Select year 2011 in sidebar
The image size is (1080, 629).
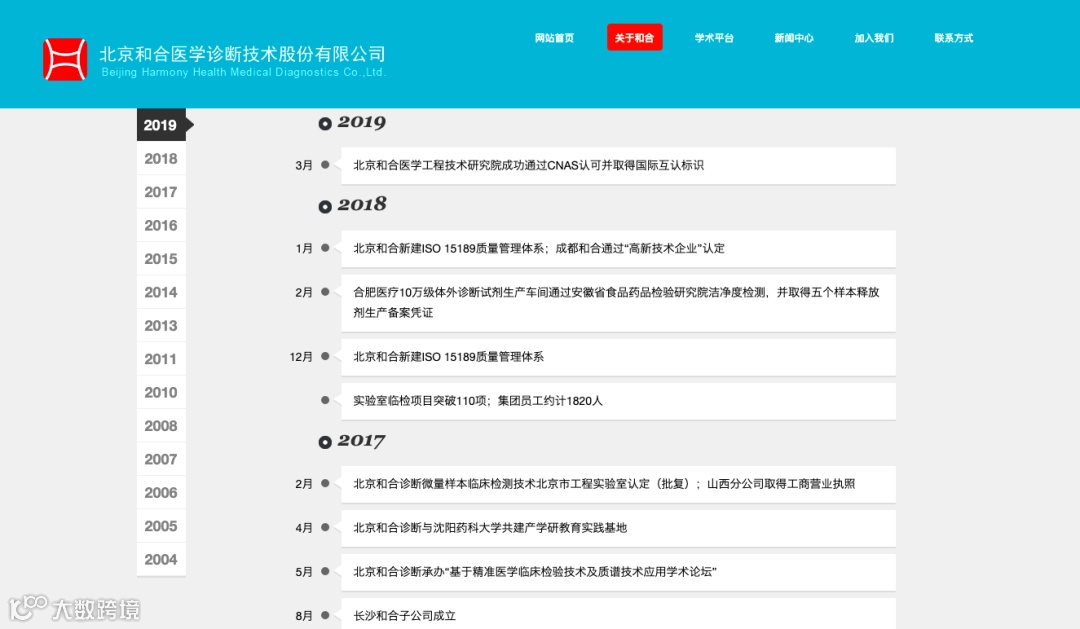(161, 359)
